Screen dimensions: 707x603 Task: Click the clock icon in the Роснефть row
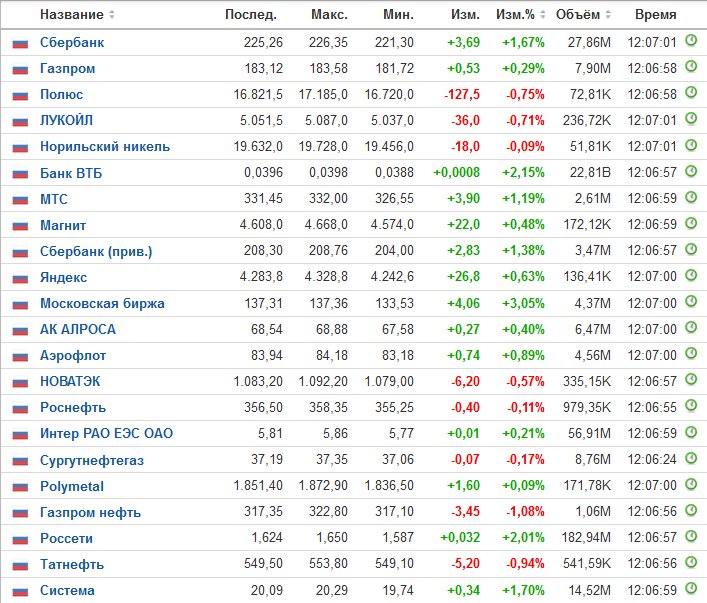click(691, 405)
